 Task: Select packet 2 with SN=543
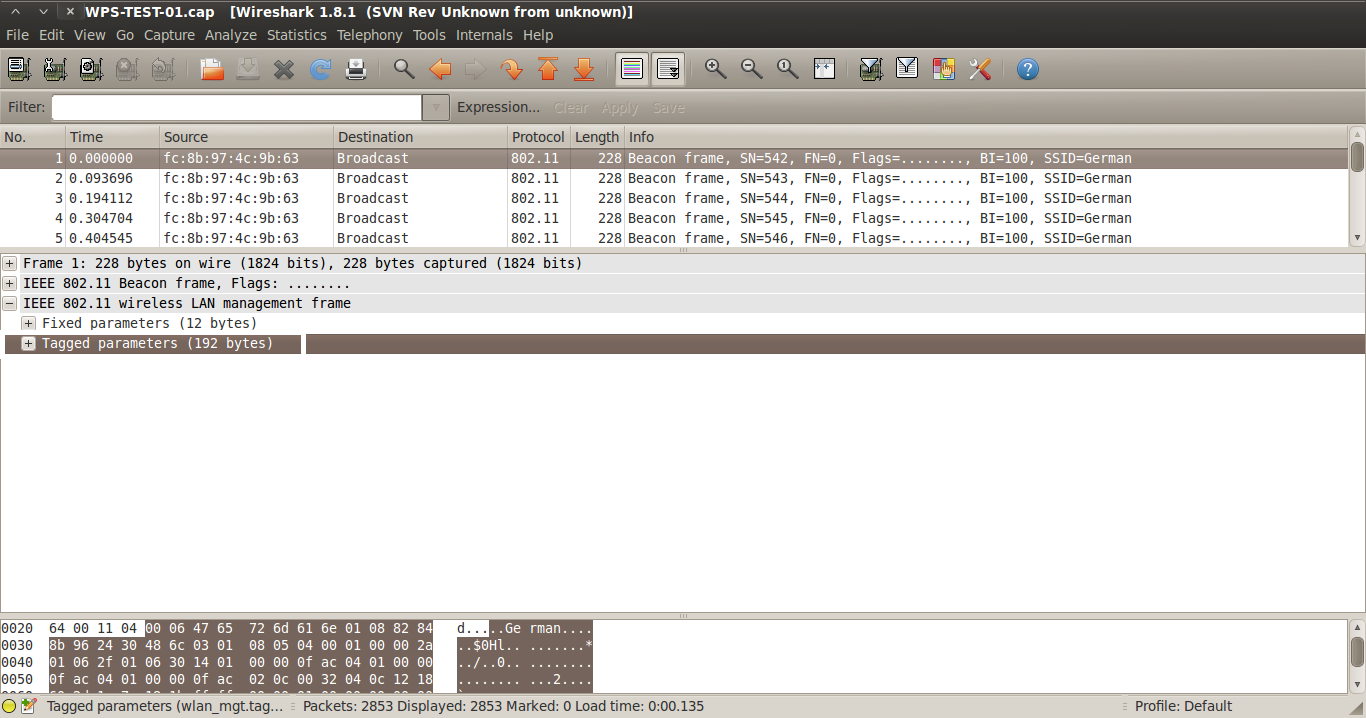click(674, 178)
